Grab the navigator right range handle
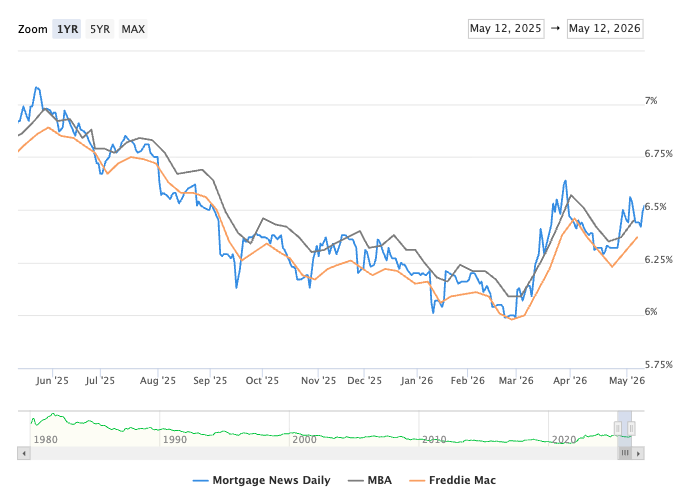Viewport: 689px width, 499px height. (631, 428)
